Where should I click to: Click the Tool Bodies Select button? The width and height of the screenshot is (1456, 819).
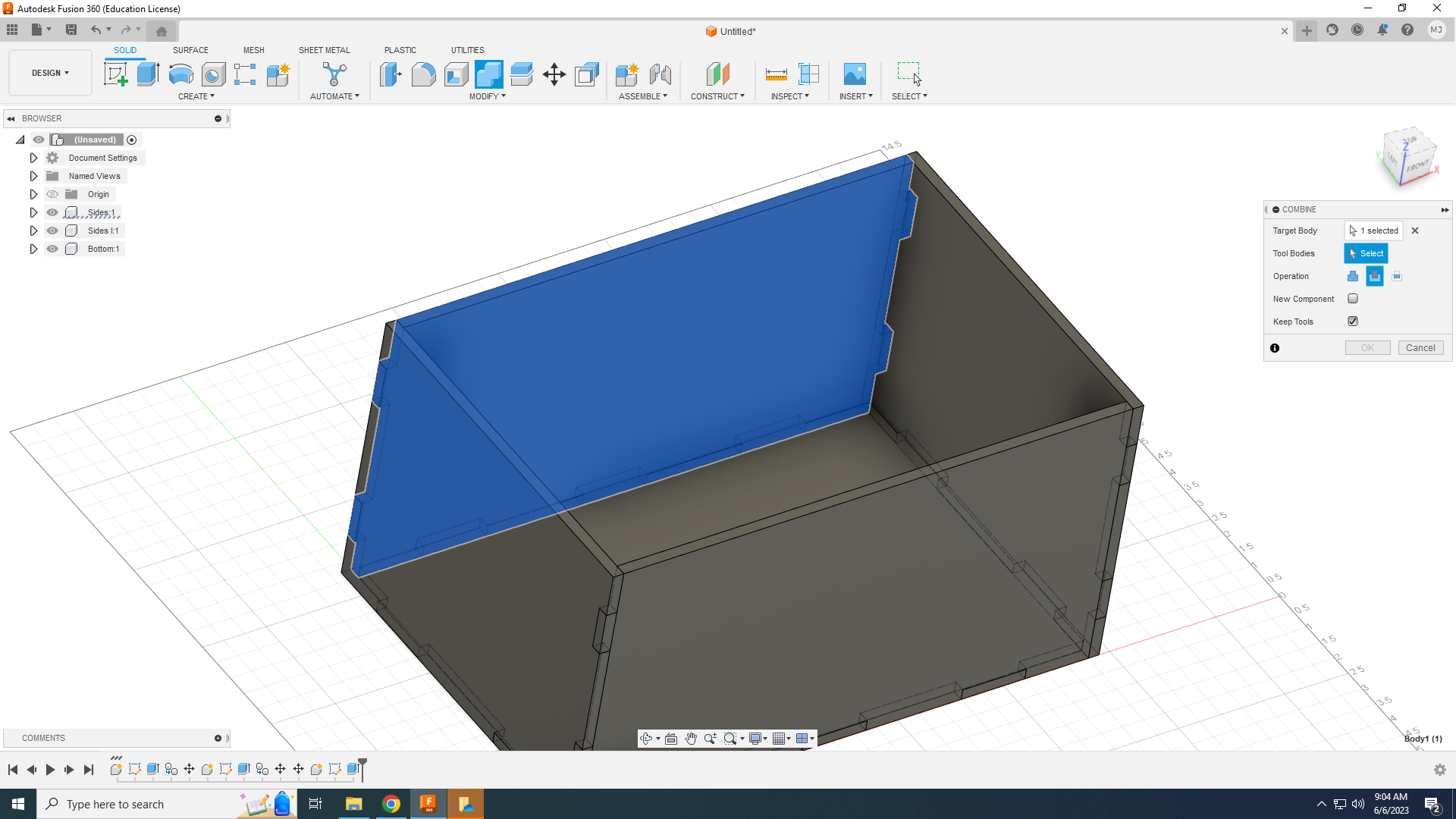pos(1366,253)
